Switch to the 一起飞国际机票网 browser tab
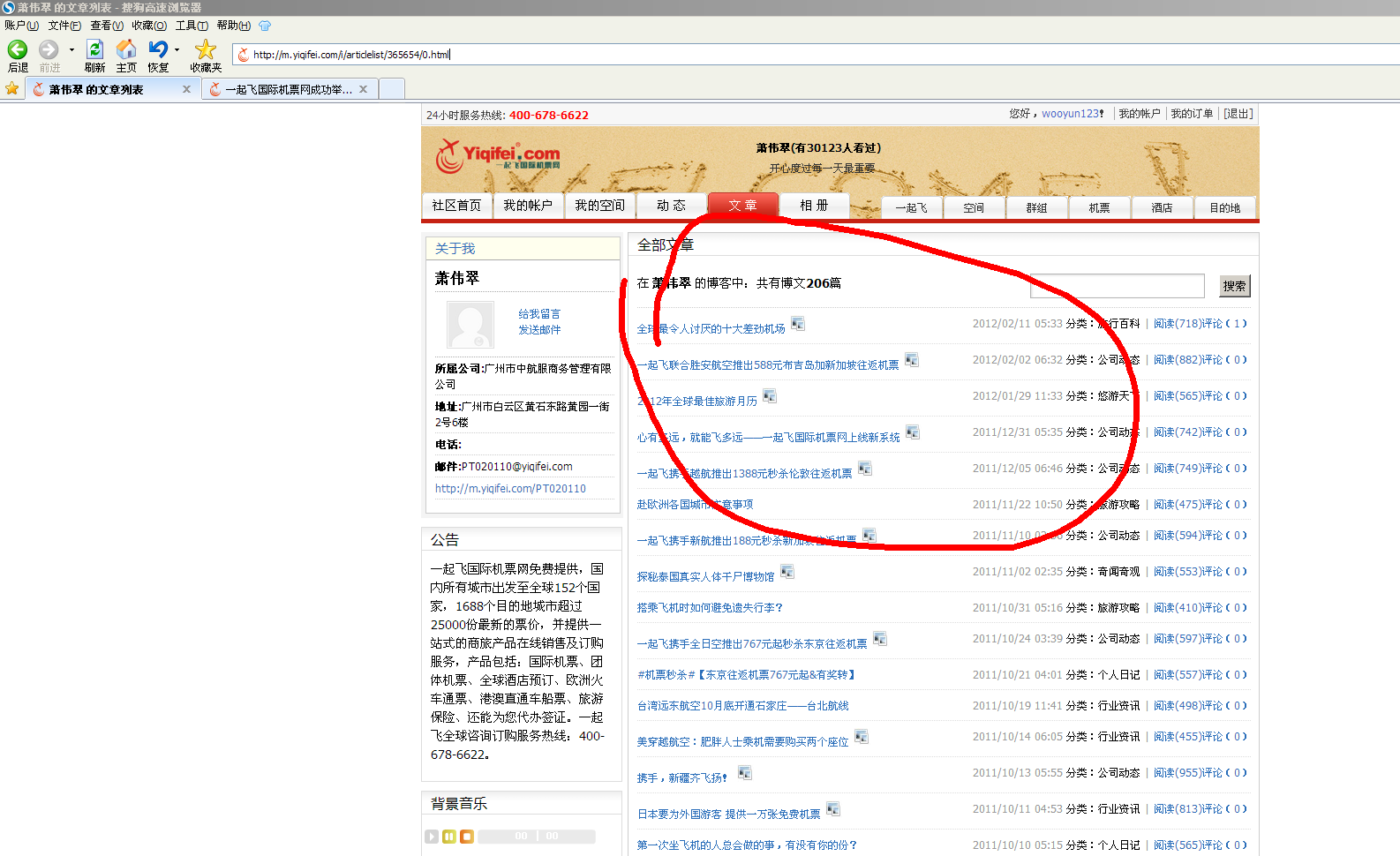 pyautogui.click(x=289, y=89)
